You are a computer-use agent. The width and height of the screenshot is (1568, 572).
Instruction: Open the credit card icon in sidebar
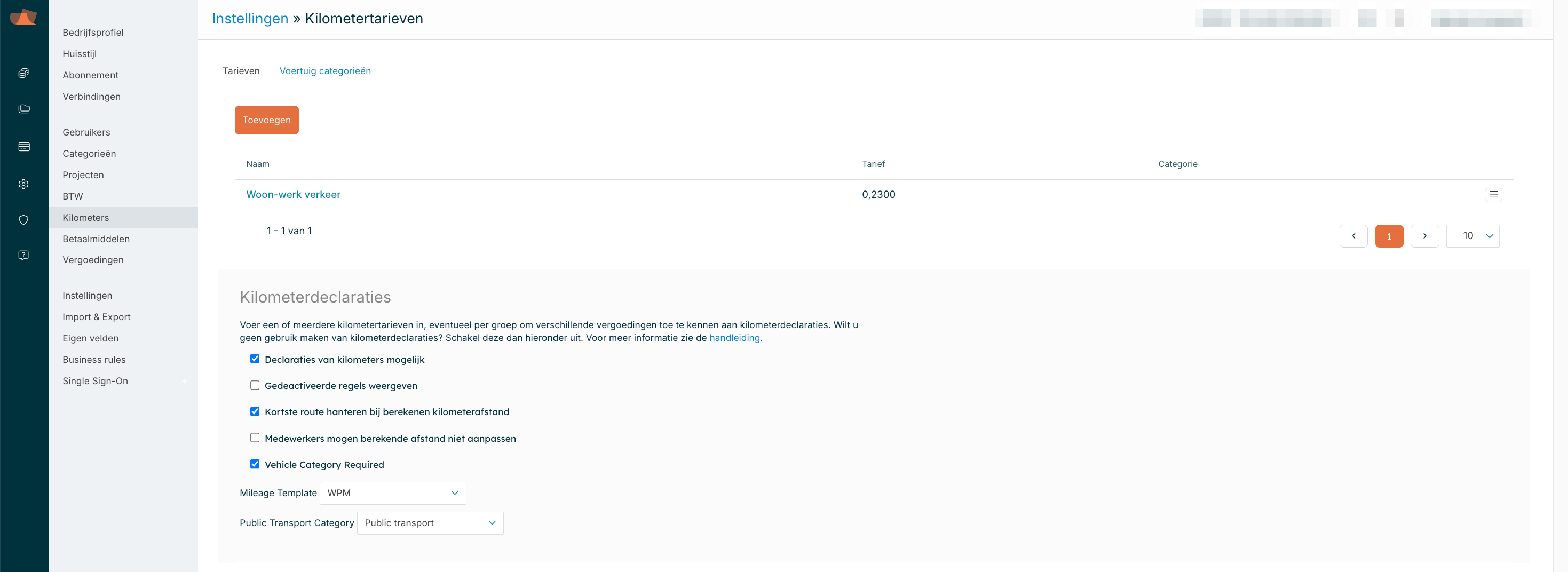click(x=23, y=147)
